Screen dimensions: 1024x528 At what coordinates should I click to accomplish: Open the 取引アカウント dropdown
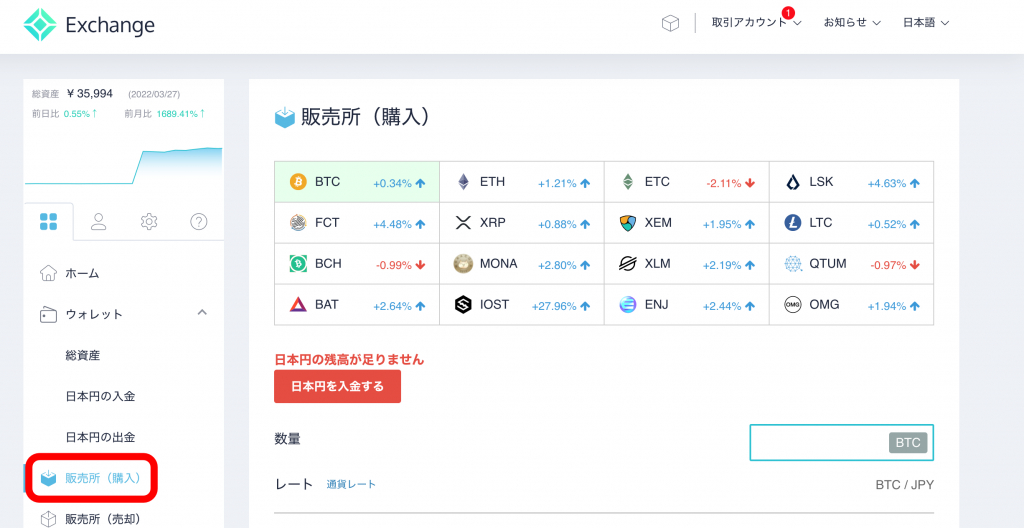(x=756, y=23)
